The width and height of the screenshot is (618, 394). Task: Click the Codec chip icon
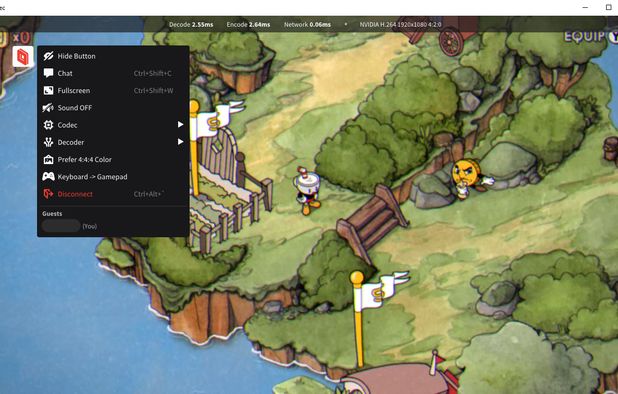coord(48,125)
